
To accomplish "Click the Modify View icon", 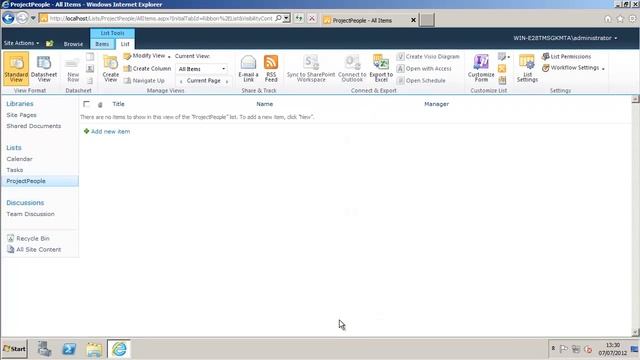I will (127, 56).
